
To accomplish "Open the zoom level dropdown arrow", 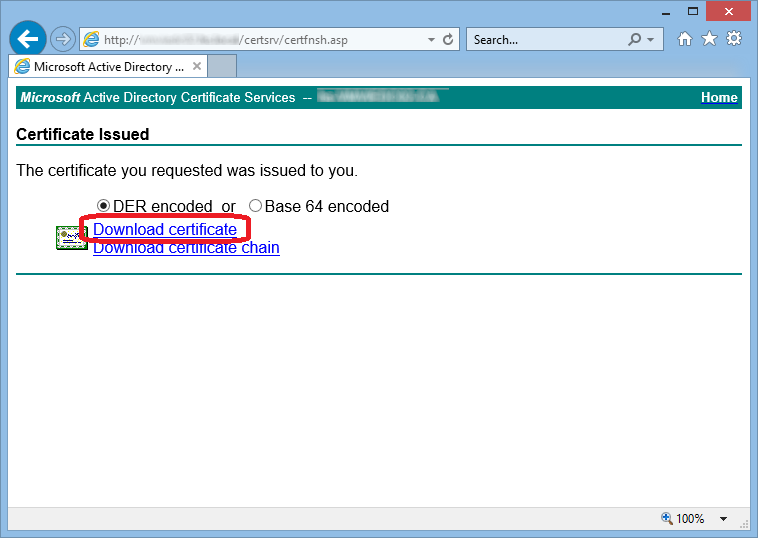I will (x=724, y=519).
